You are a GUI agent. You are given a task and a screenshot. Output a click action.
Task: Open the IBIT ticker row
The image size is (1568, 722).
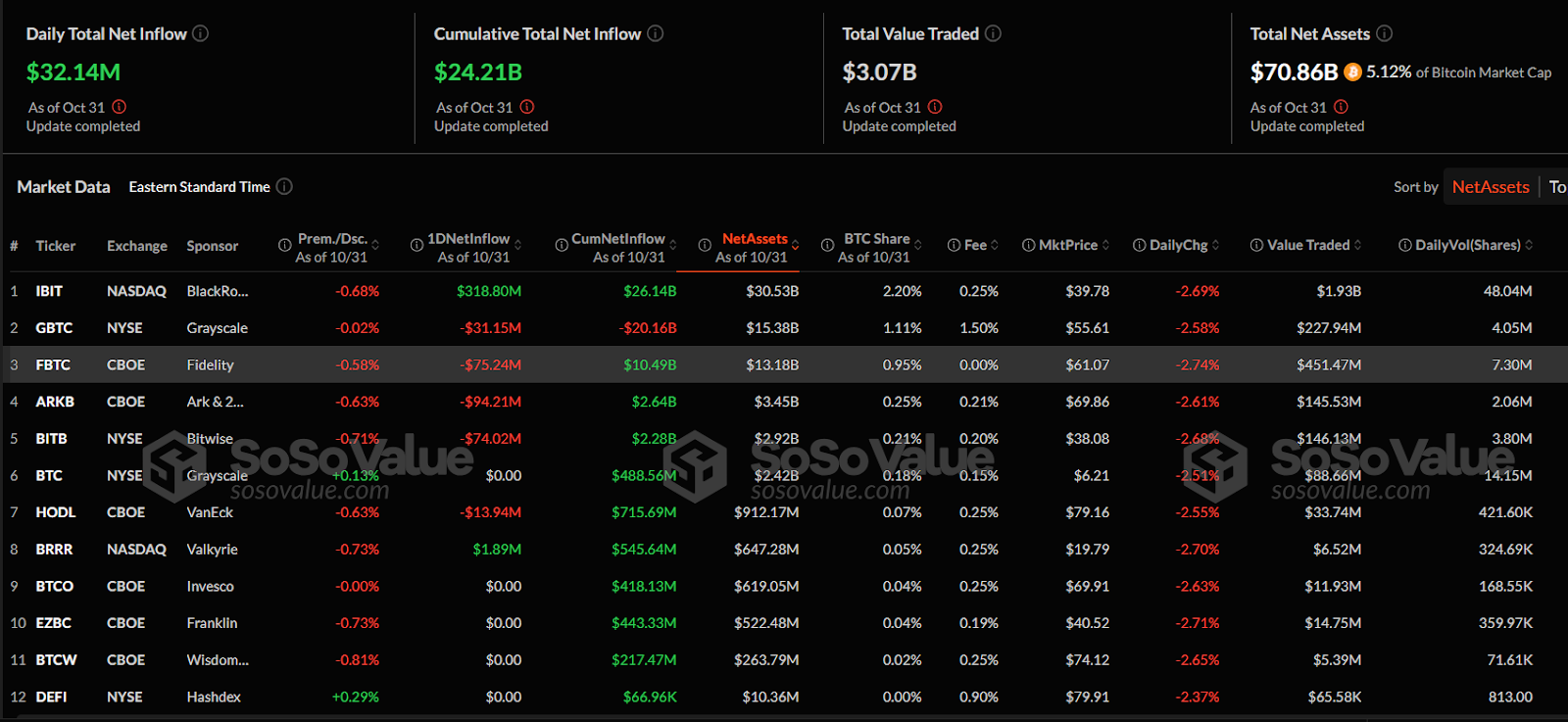tap(49, 291)
